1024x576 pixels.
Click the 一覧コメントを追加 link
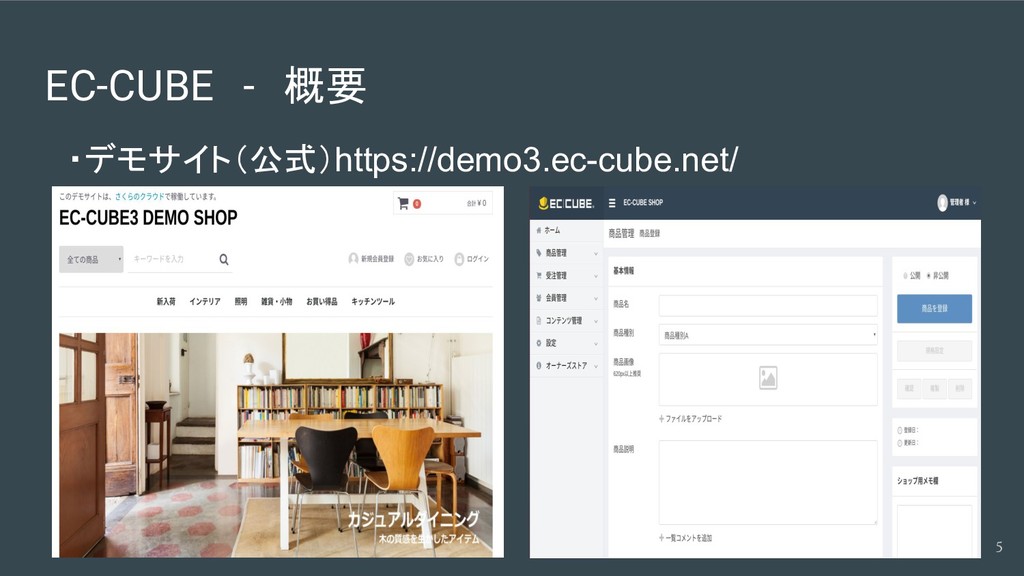(689, 538)
